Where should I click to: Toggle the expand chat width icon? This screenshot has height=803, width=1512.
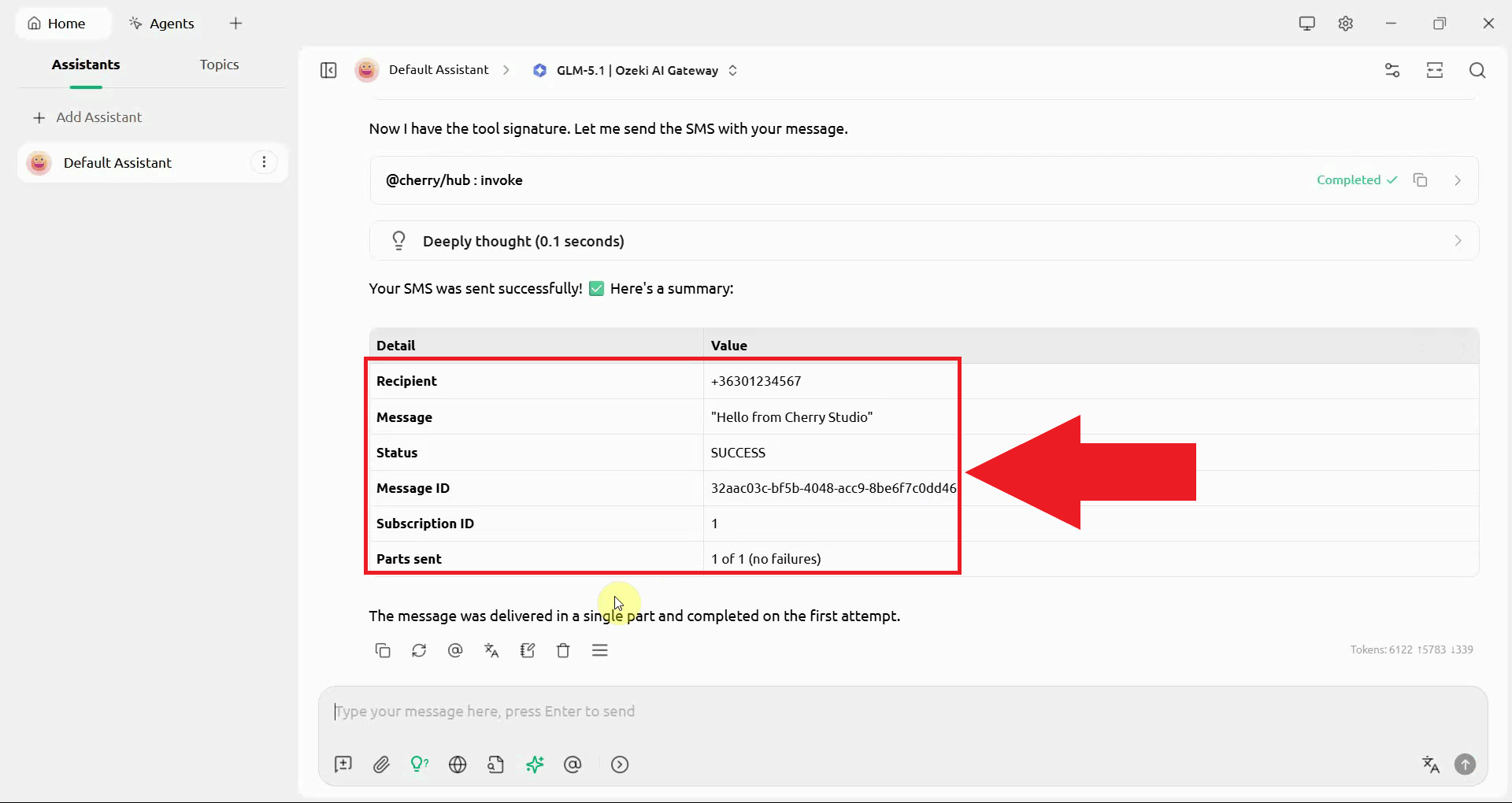(x=1435, y=70)
